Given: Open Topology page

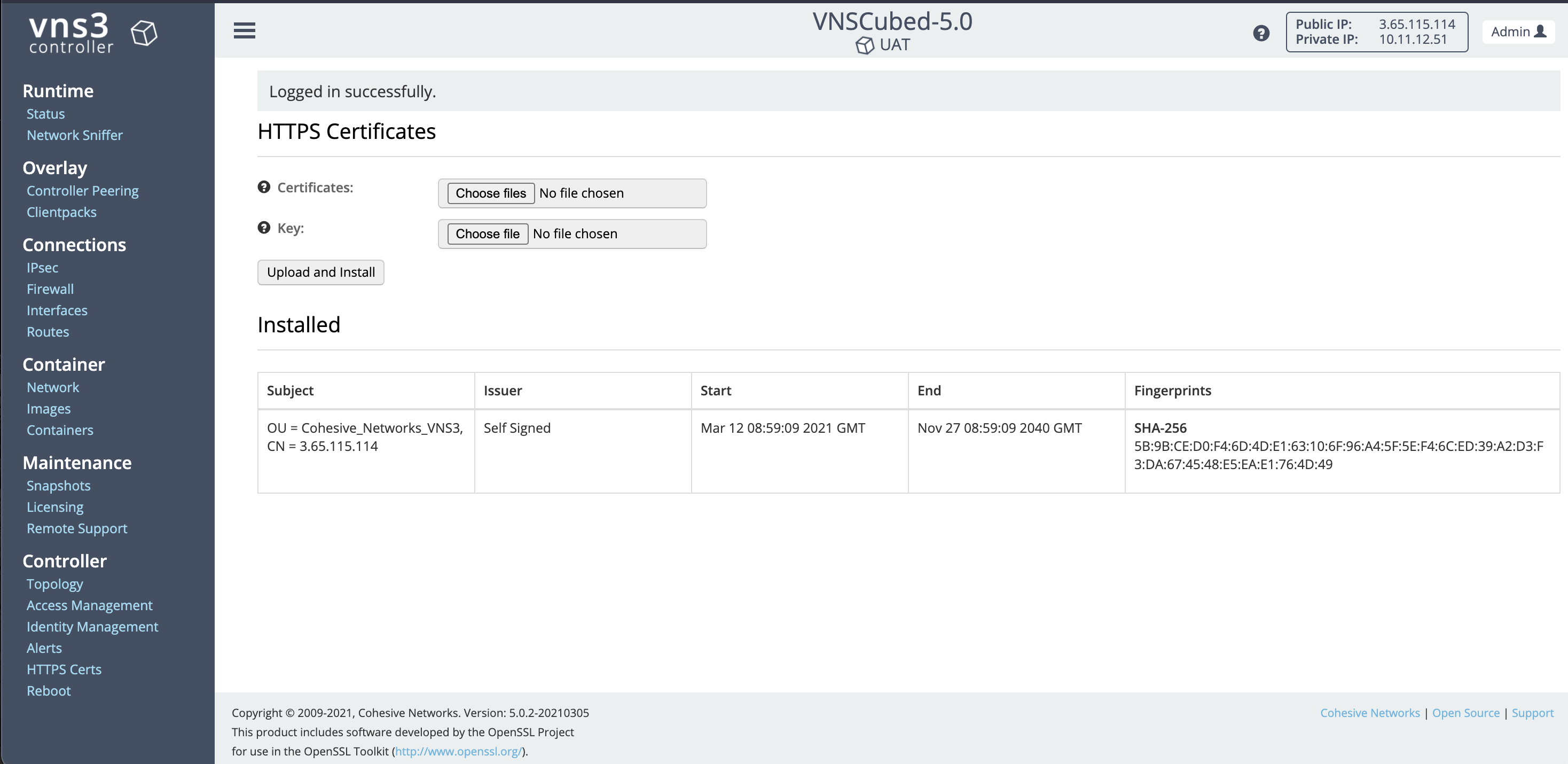Looking at the screenshot, I should click(55, 584).
